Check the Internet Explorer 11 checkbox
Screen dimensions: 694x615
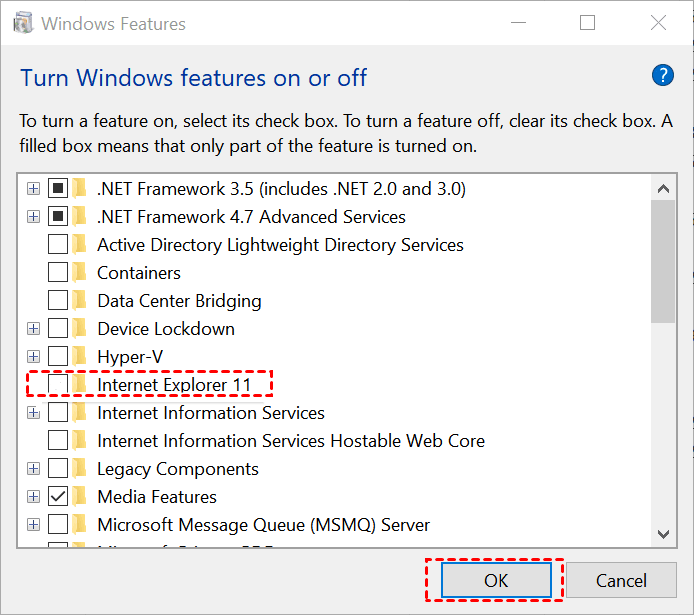click(x=58, y=385)
